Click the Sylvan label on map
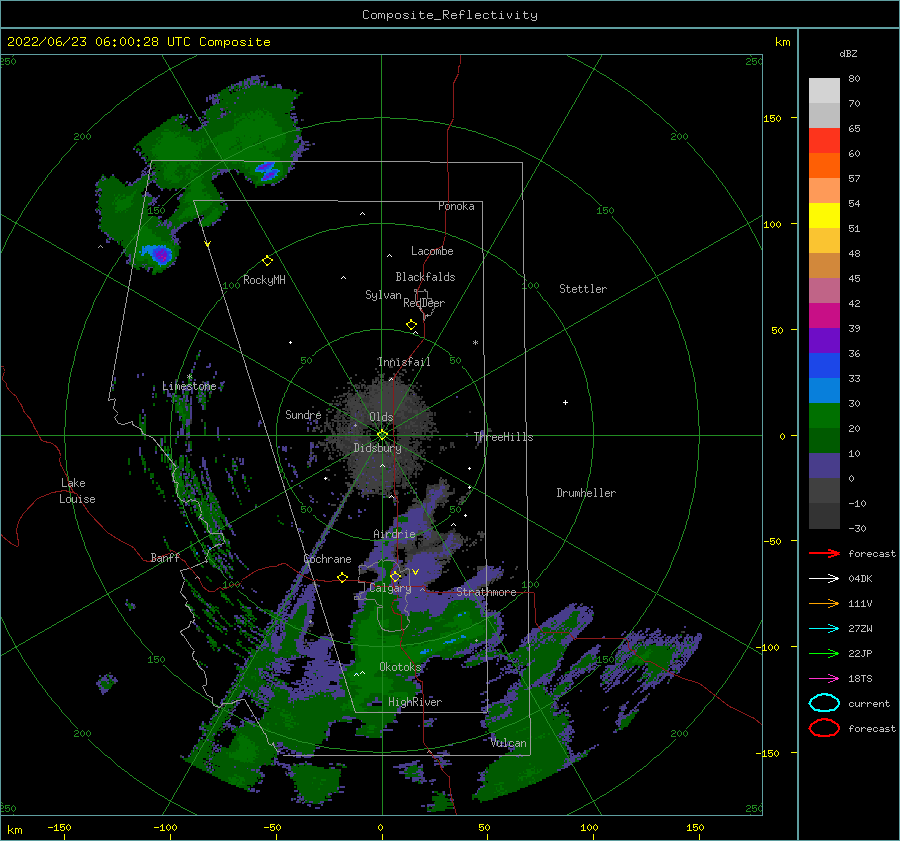Screen dimensions: 900x841 tap(383, 295)
